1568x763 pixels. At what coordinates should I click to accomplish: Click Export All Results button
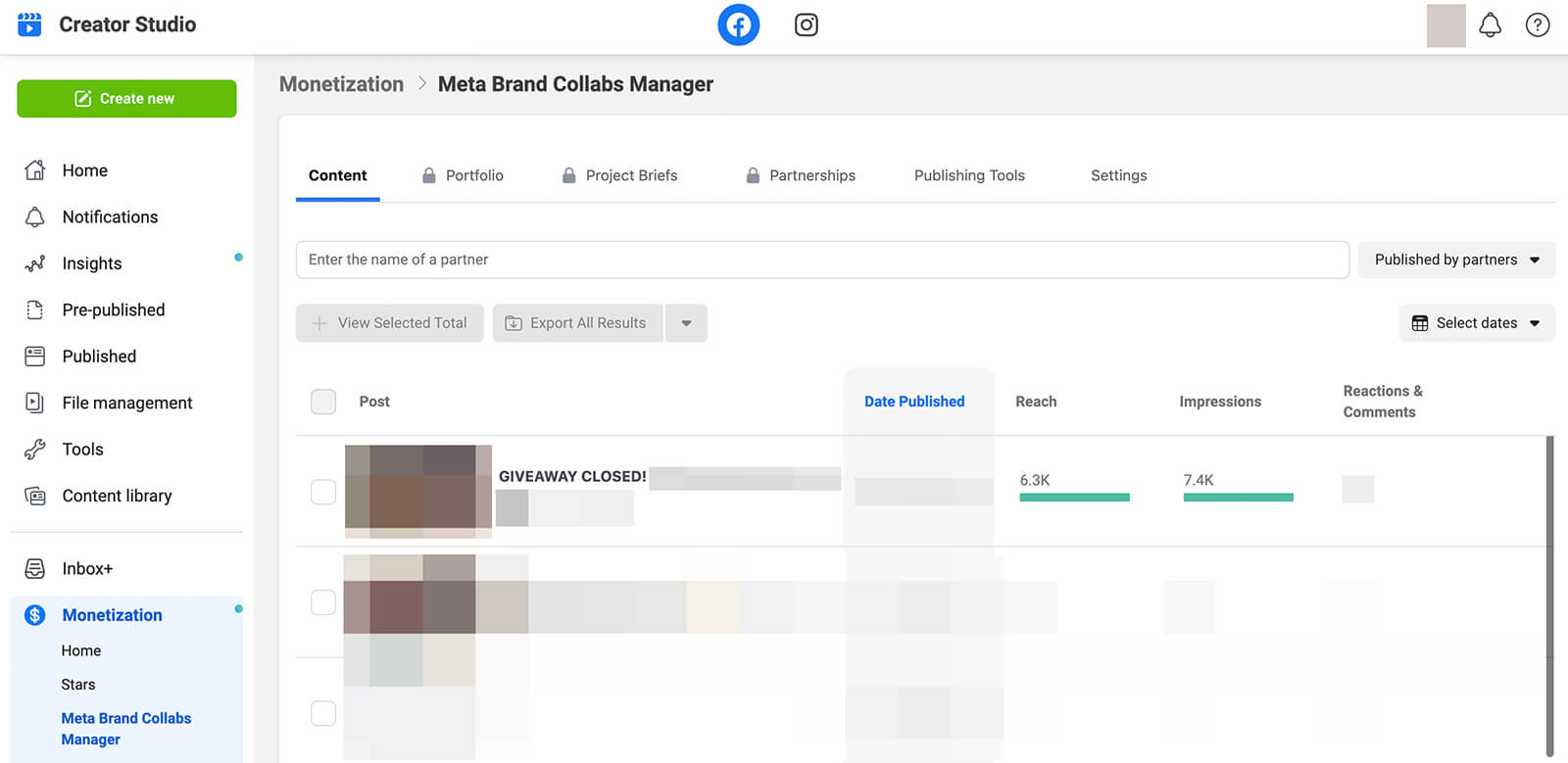[577, 323]
